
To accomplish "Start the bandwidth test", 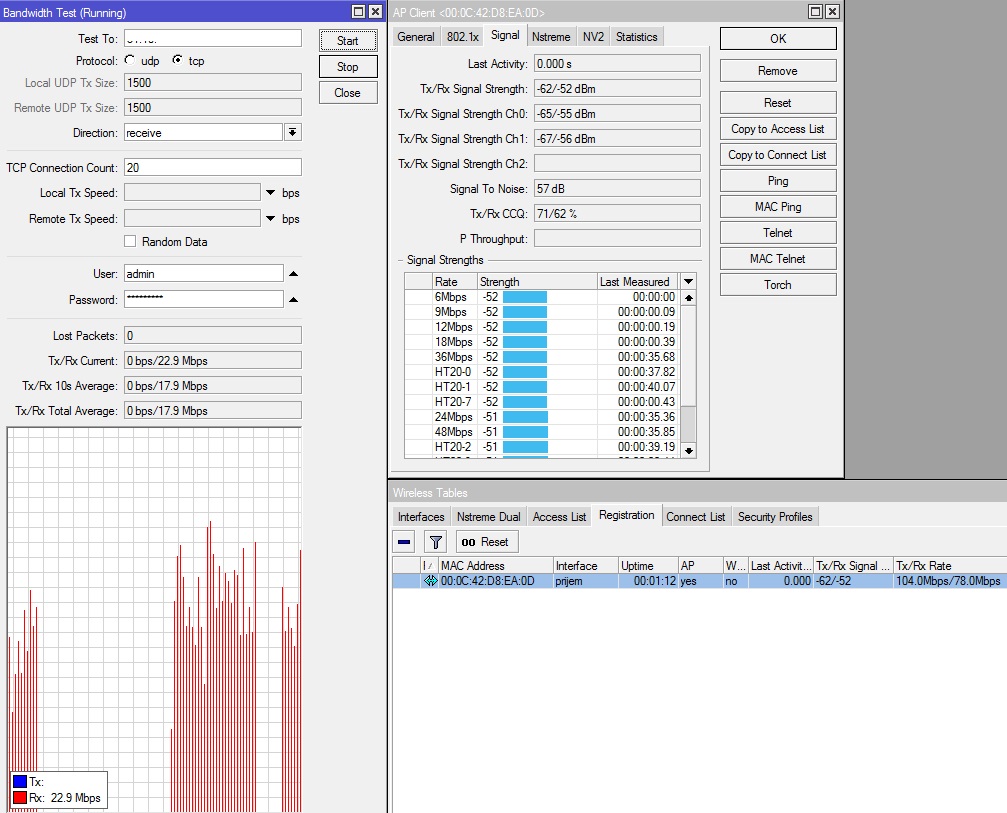I will point(348,40).
